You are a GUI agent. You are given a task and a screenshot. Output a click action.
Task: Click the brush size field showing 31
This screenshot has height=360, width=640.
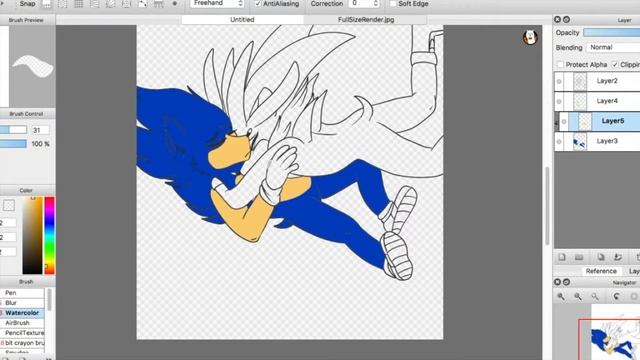click(40, 130)
